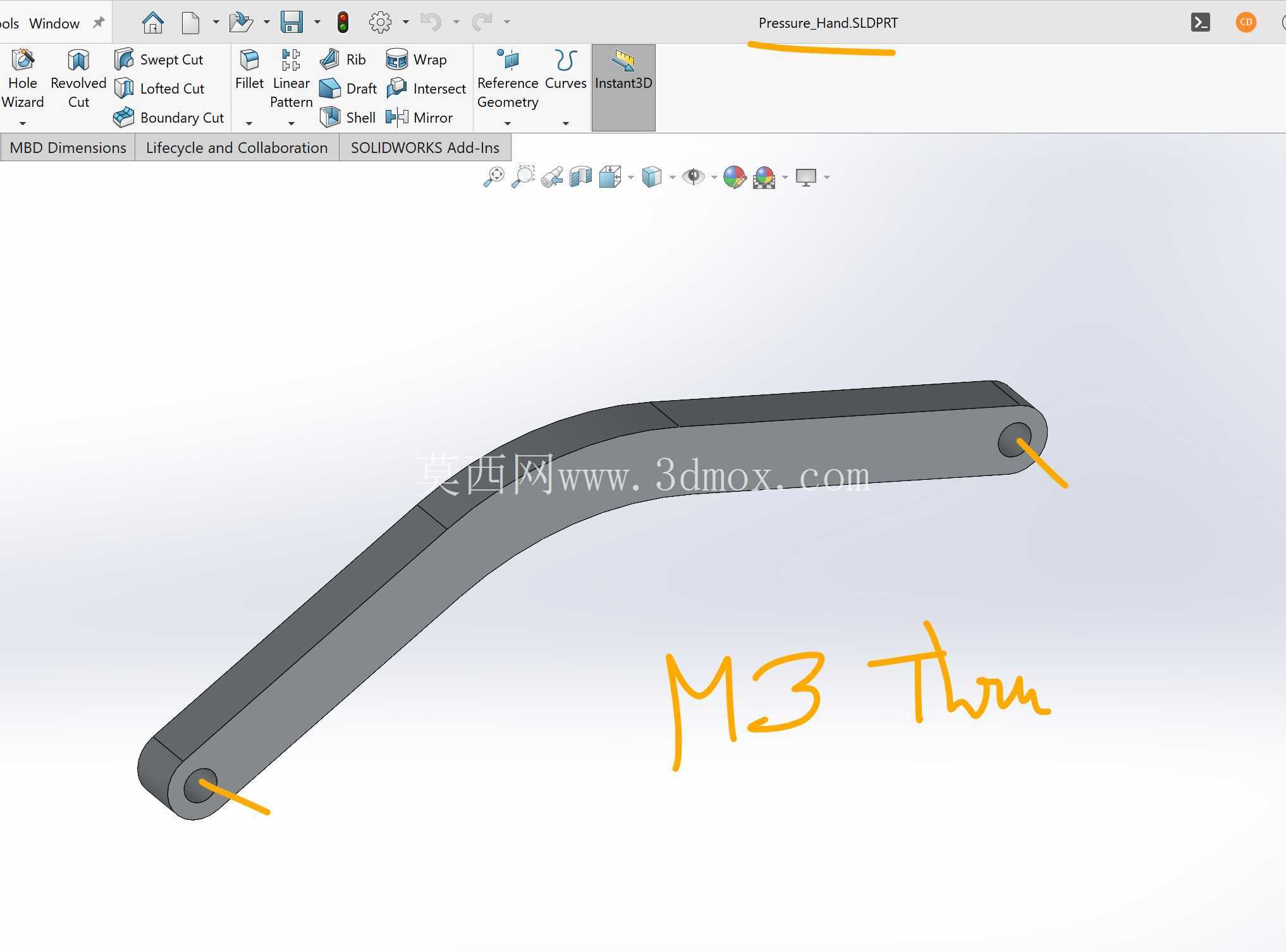This screenshot has width=1286, height=952.
Task: Undo the last action
Action: click(x=431, y=22)
